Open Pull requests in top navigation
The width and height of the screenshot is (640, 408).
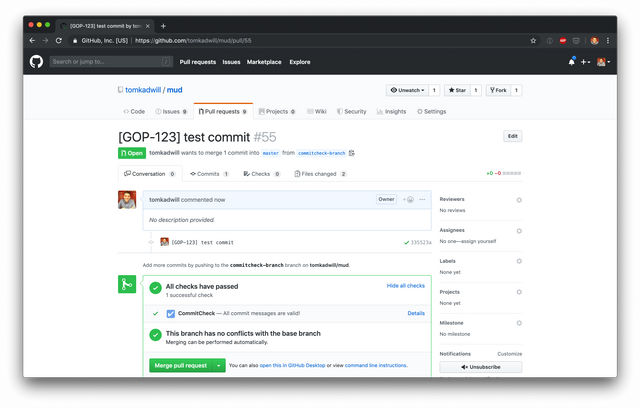click(198, 62)
